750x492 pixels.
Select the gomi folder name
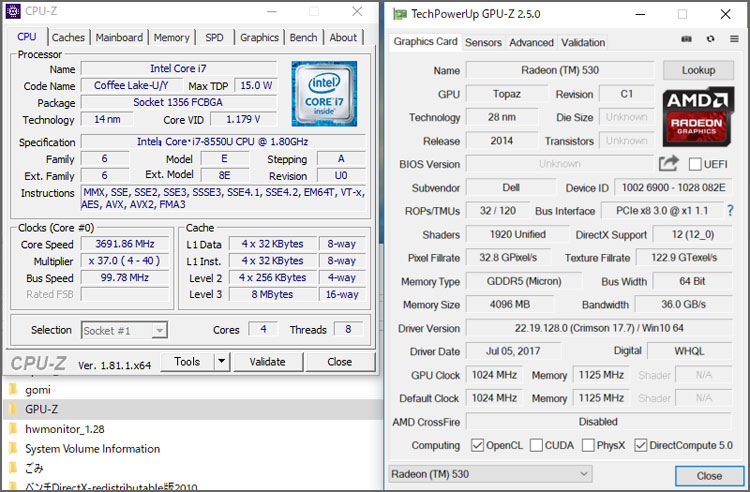pyautogui.click(x=38, y=390)
